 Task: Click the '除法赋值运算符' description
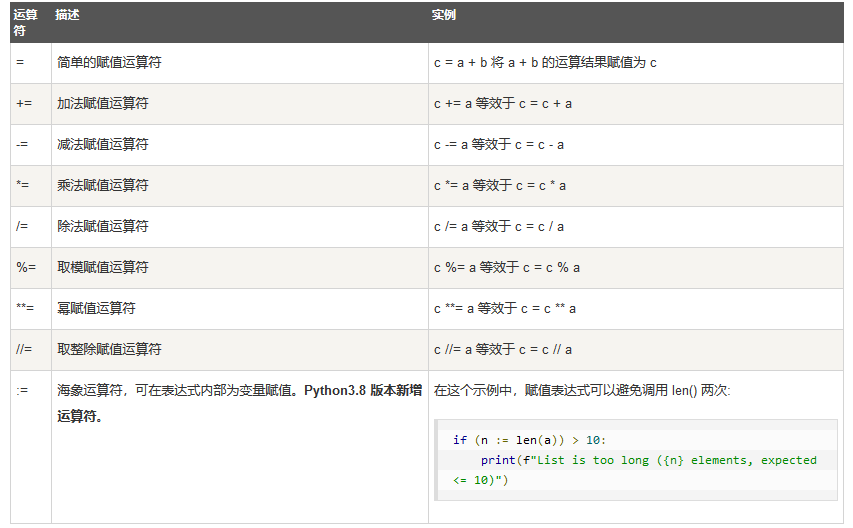(x=103, y=226)
